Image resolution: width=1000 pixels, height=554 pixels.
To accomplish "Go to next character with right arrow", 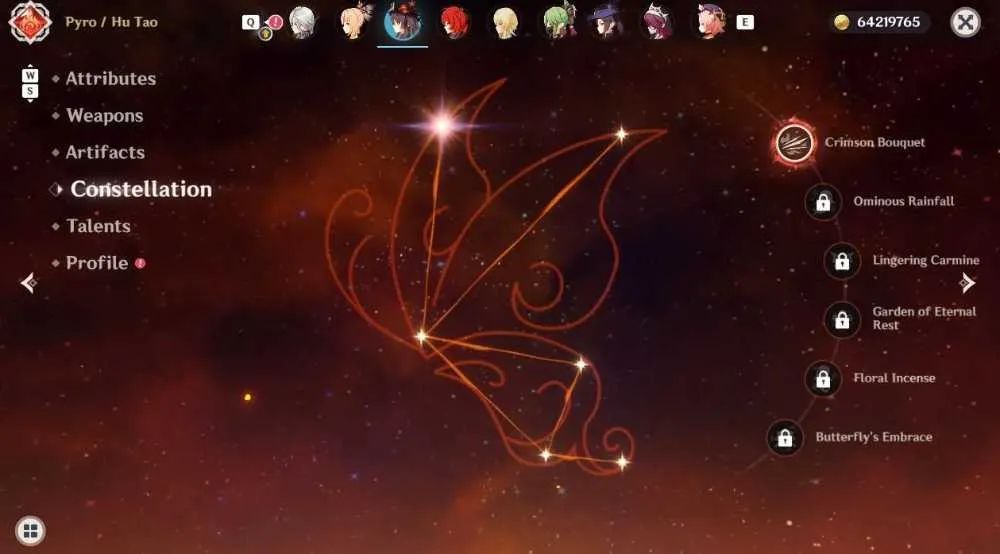I will point(967,282).
